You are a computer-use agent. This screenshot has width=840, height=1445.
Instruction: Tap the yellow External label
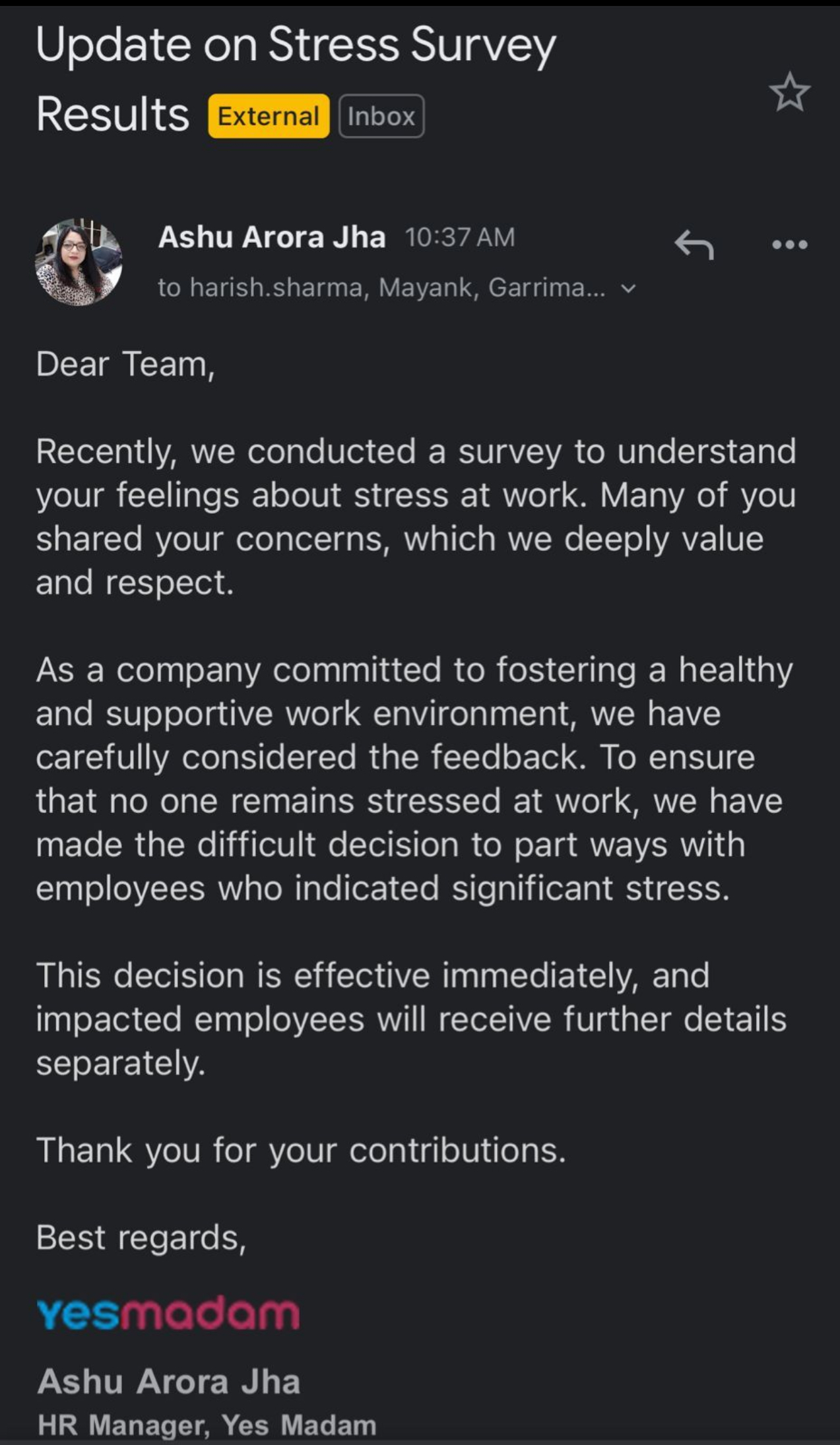pyautogui.click(x=269, y=116)
